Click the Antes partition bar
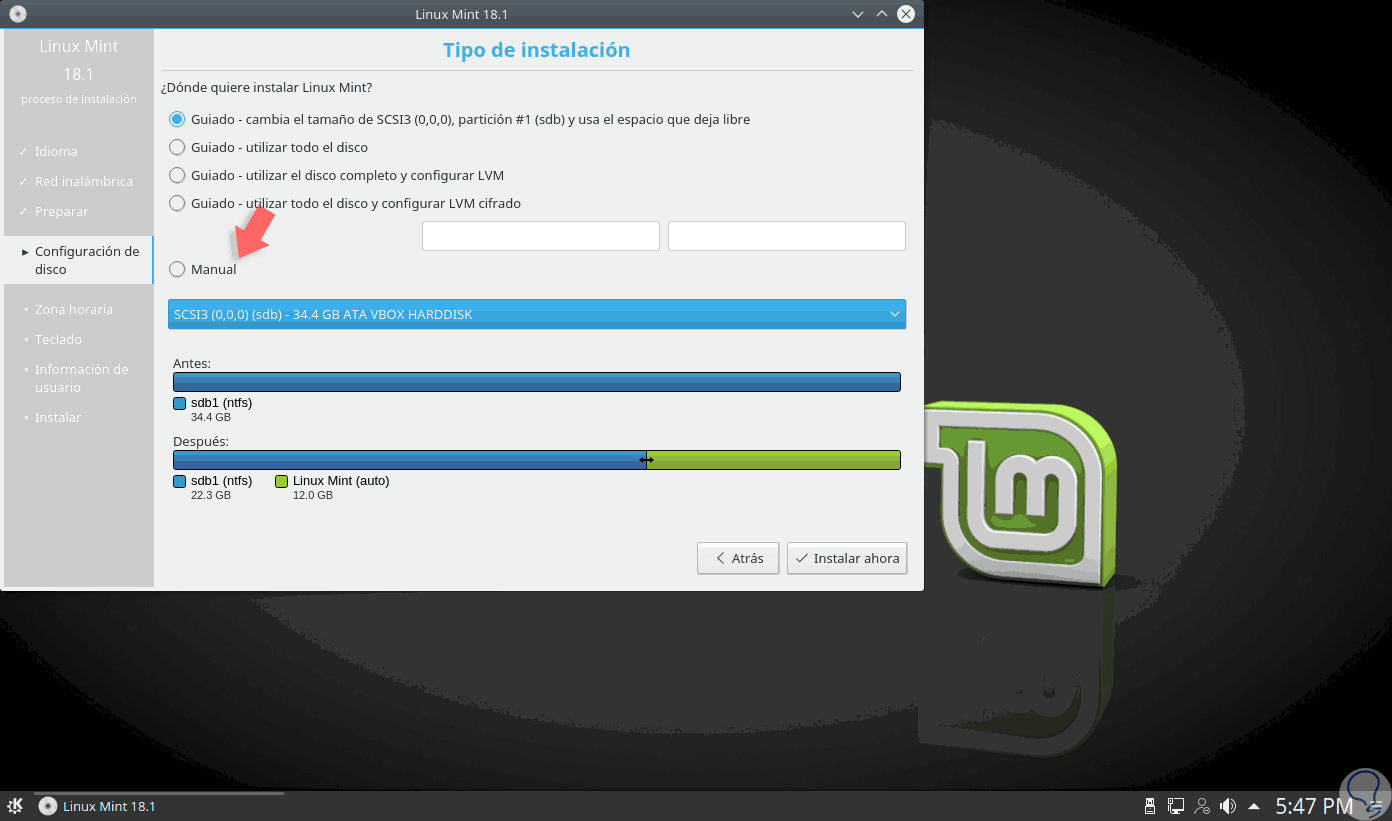 pyautogui.click(x=537, y=382)
